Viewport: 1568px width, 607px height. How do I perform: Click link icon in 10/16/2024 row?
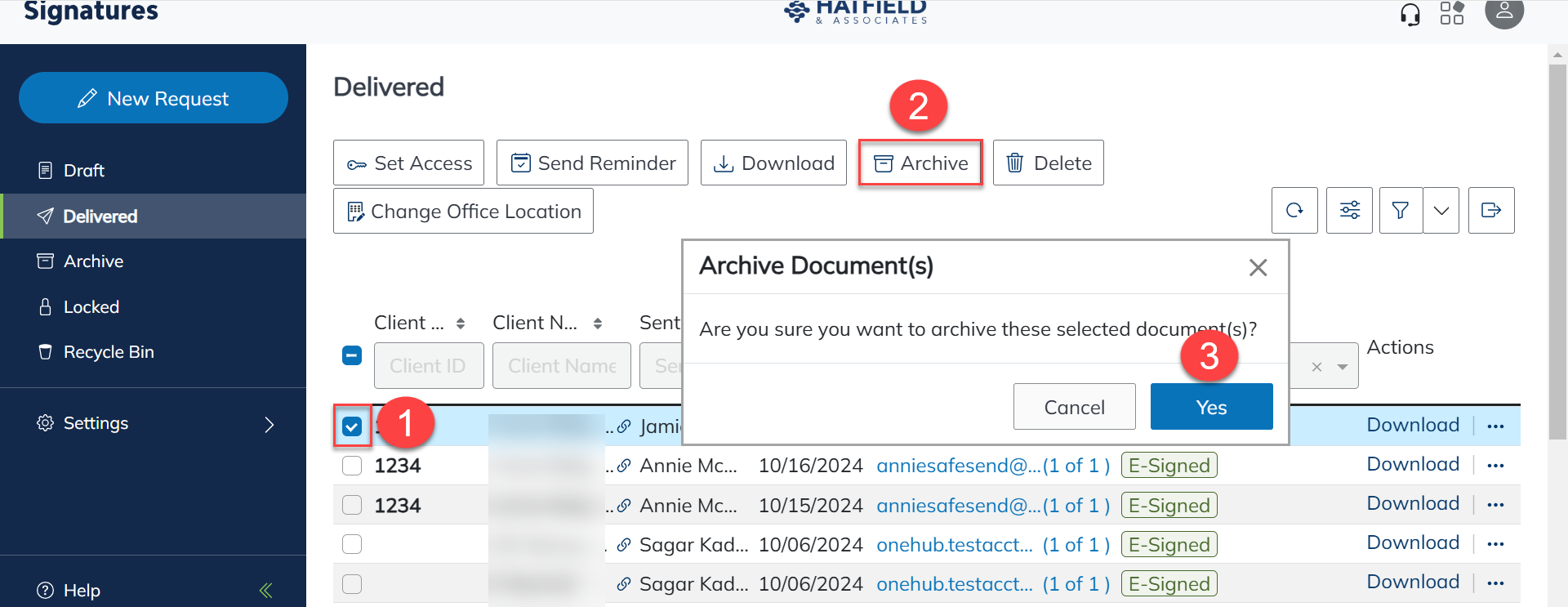pos(624,466)
